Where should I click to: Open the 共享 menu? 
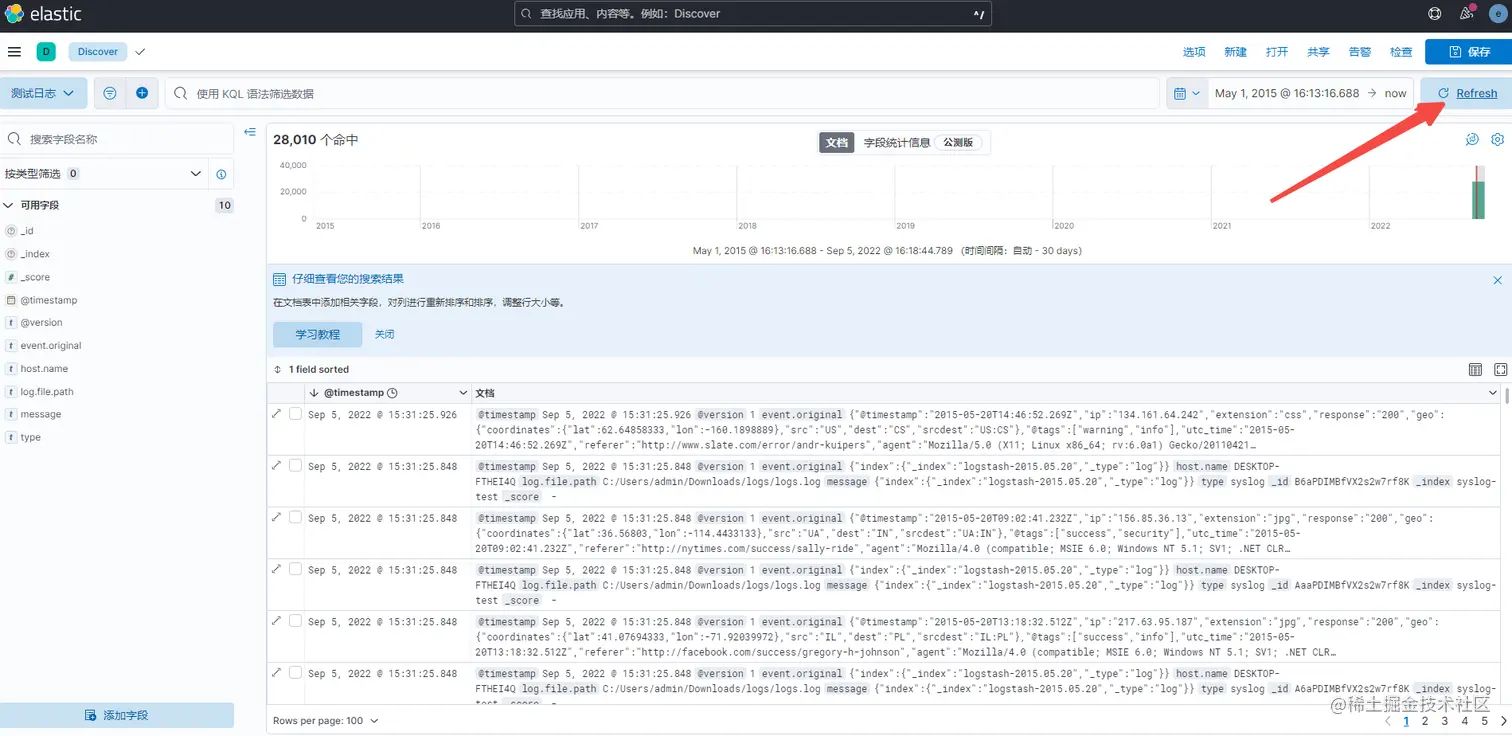pyautogui.click(x=1318, y=52)
